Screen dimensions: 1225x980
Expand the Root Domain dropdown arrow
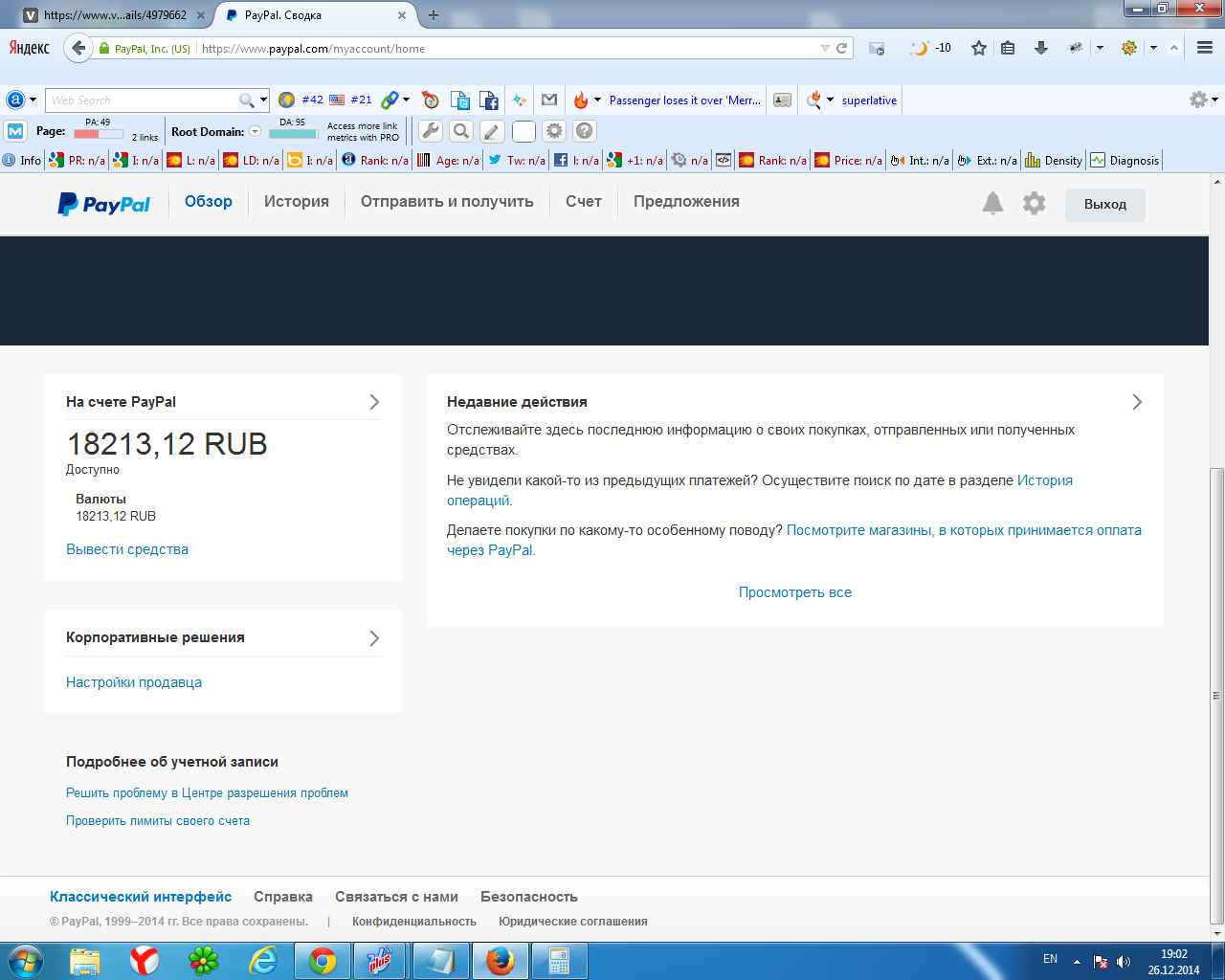(x=256, y=131)
